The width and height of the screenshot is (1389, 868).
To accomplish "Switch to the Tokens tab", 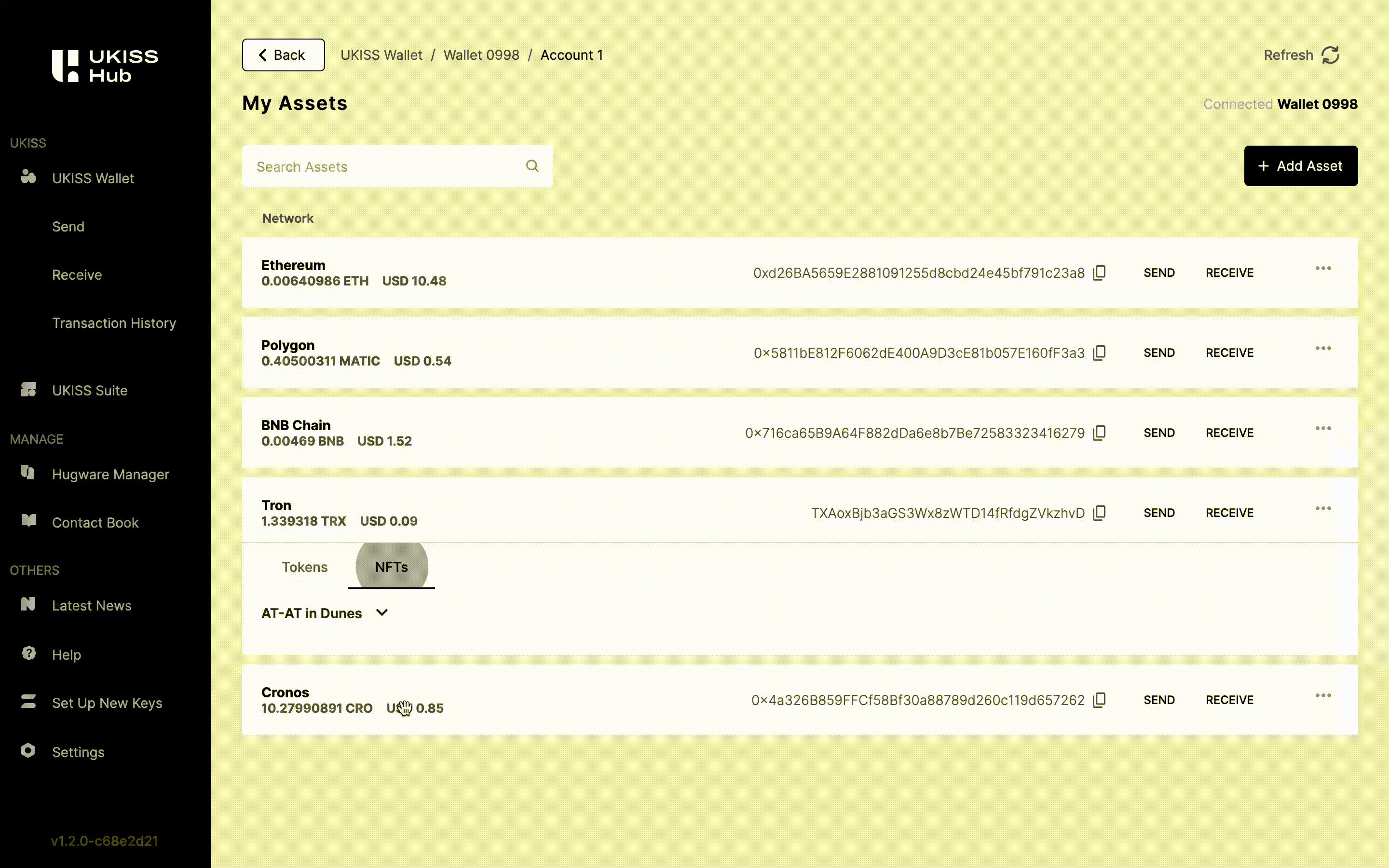I will pyautogui.click(x=304, y=567).
